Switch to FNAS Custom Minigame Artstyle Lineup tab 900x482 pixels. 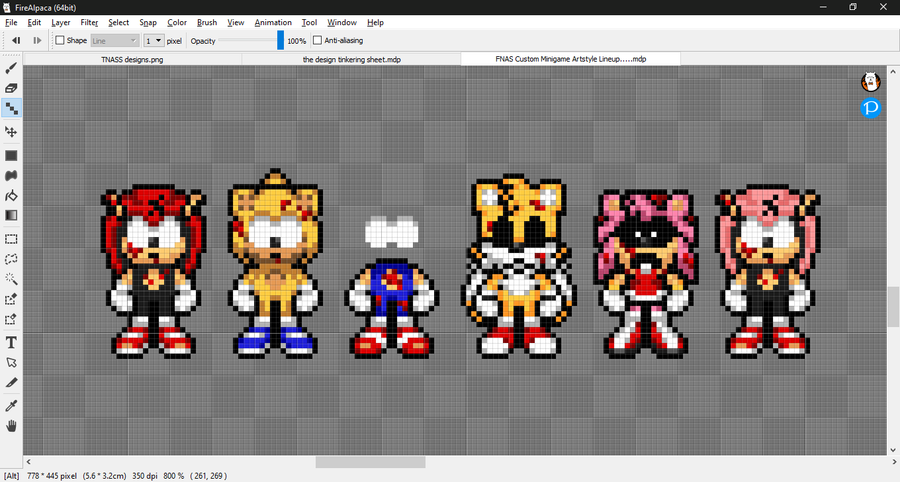click(571, 59)
